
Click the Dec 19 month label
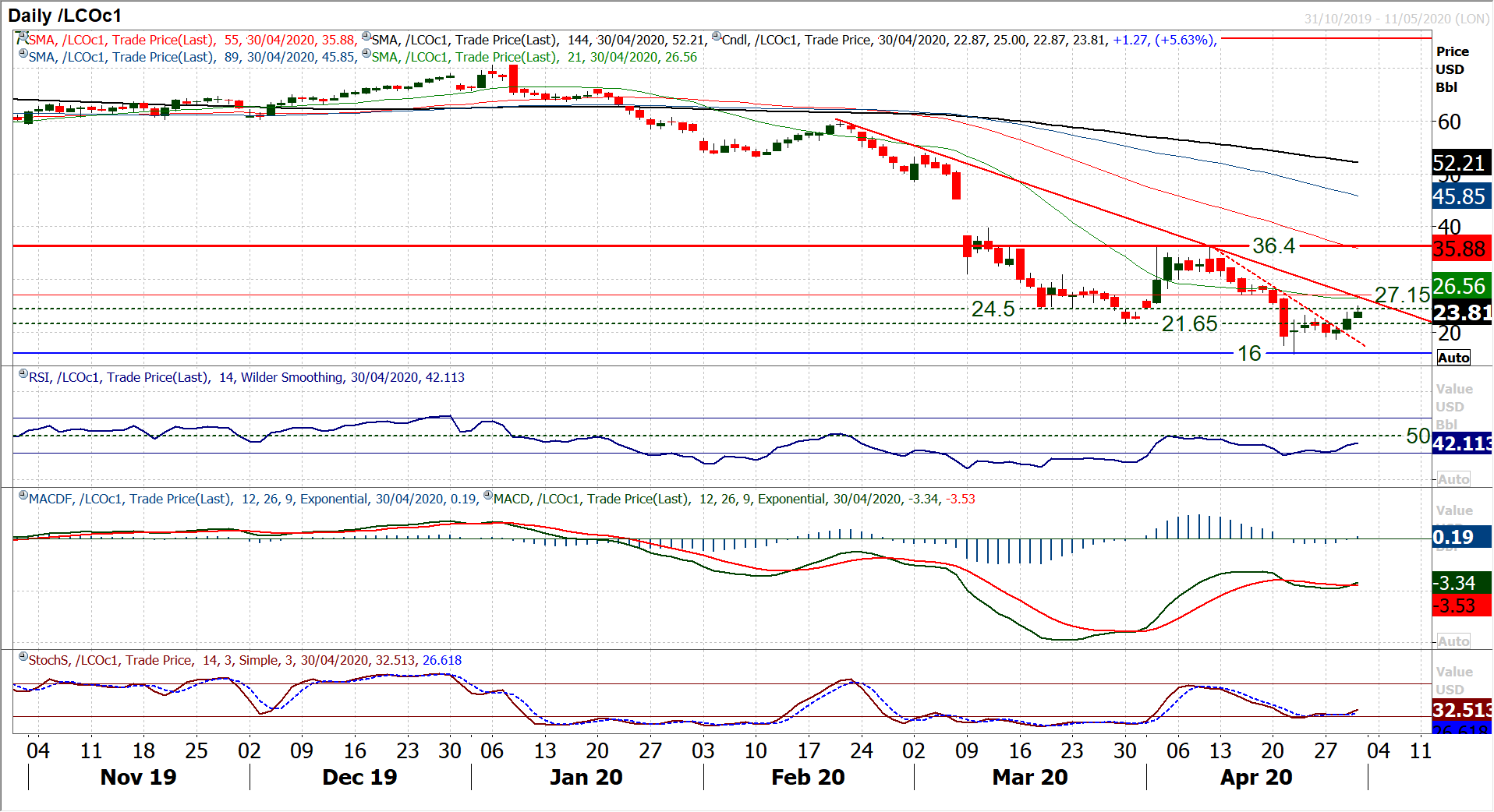pos(359,777)
